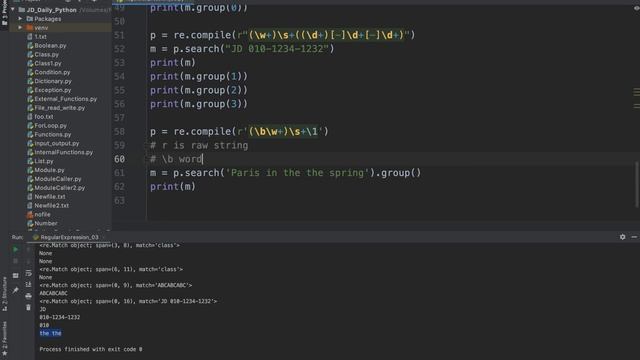Open File_read_write.py in the project tree
The height and width of the screenshot is (360, 640).
60,108
